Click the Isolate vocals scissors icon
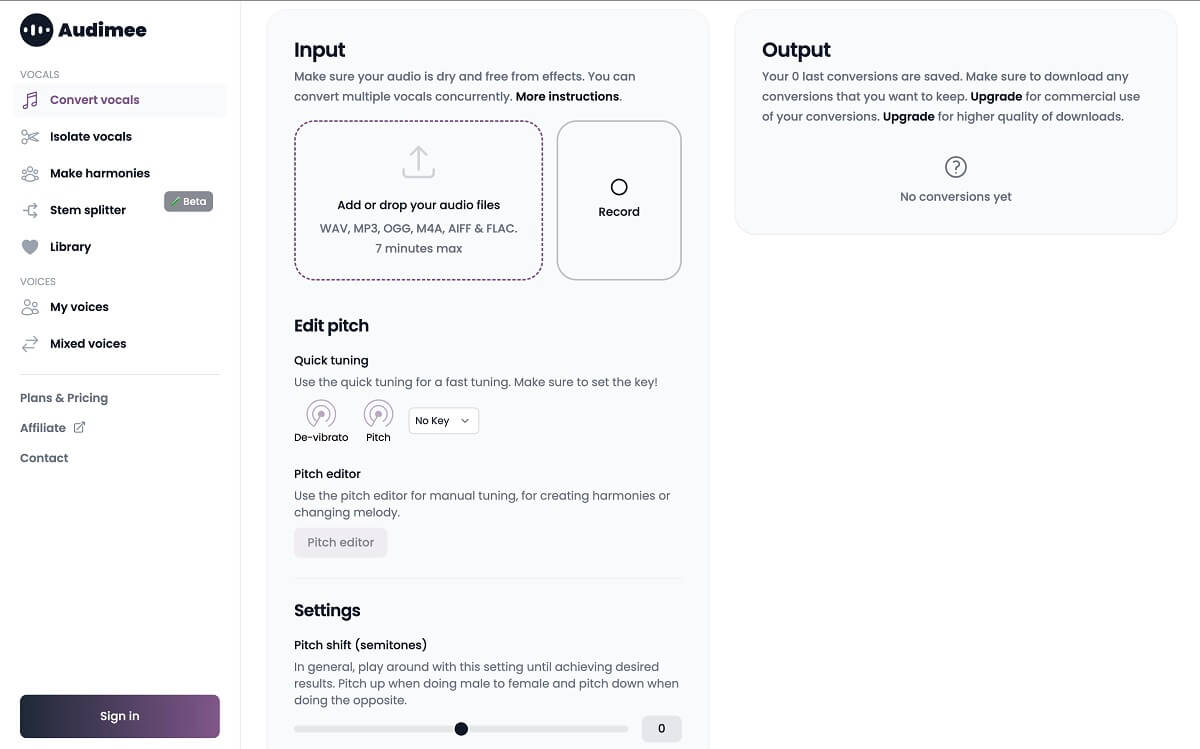 30,137
